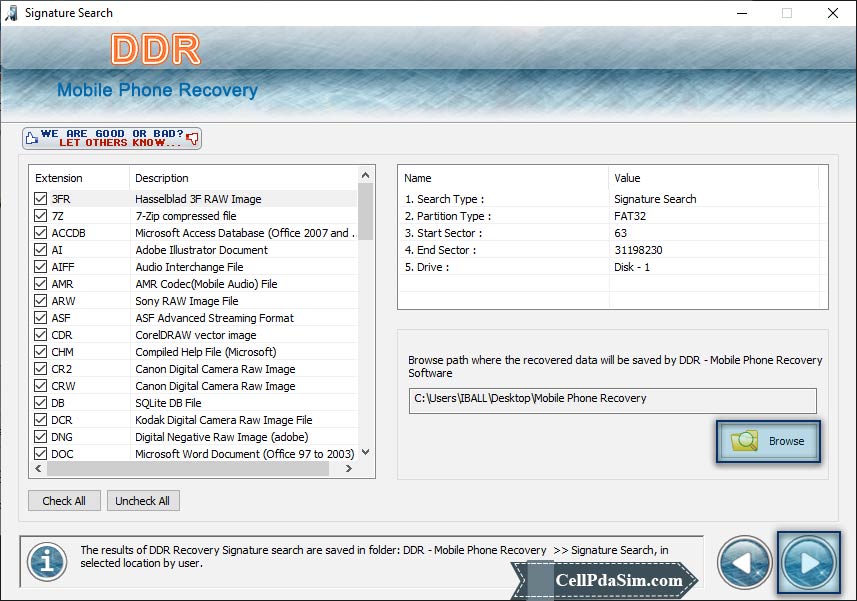This screenshot has height=601, width=857.
Task: Select 'Hasselblad 3F RAW Image' description
Action: pyautogui.click(x=198, y=199)
